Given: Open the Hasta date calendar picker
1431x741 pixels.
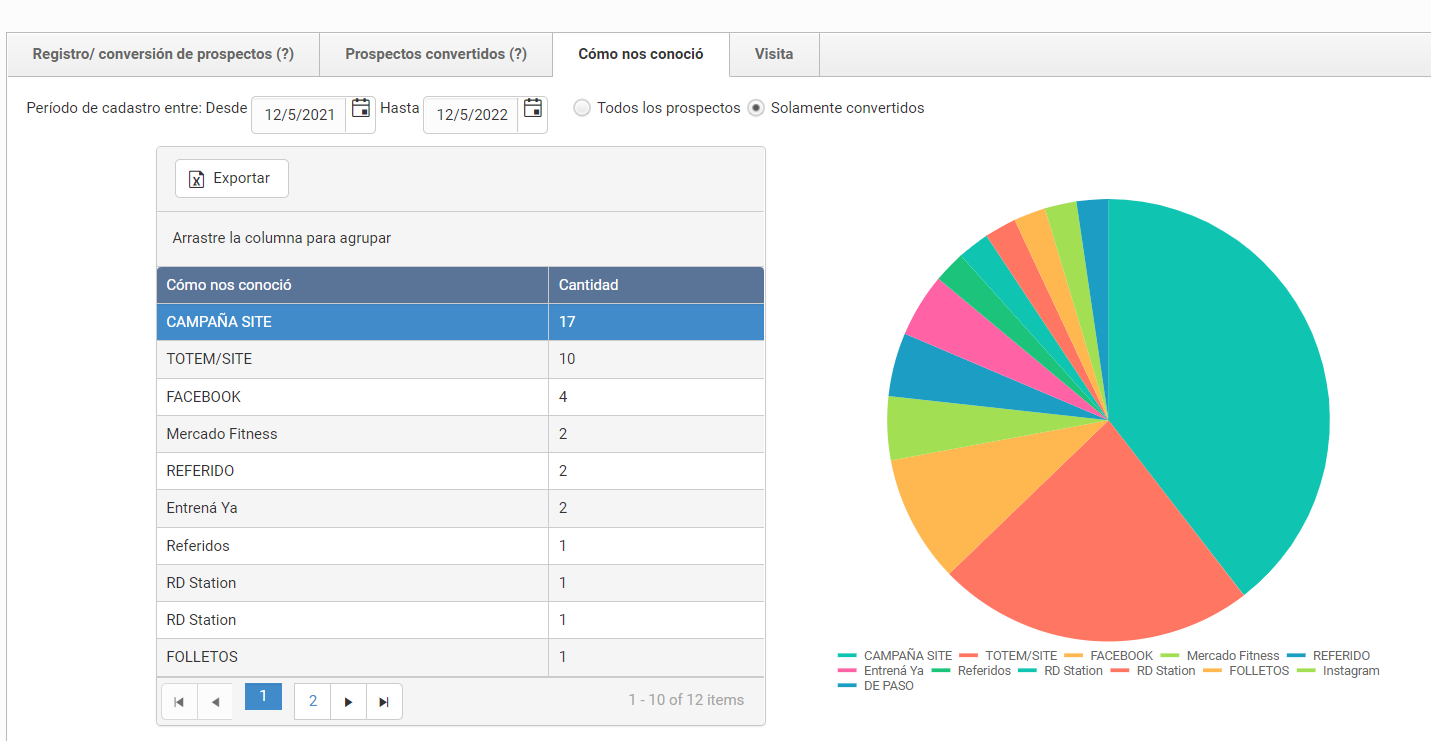Looking at the screenshot, I should [533, 109].
